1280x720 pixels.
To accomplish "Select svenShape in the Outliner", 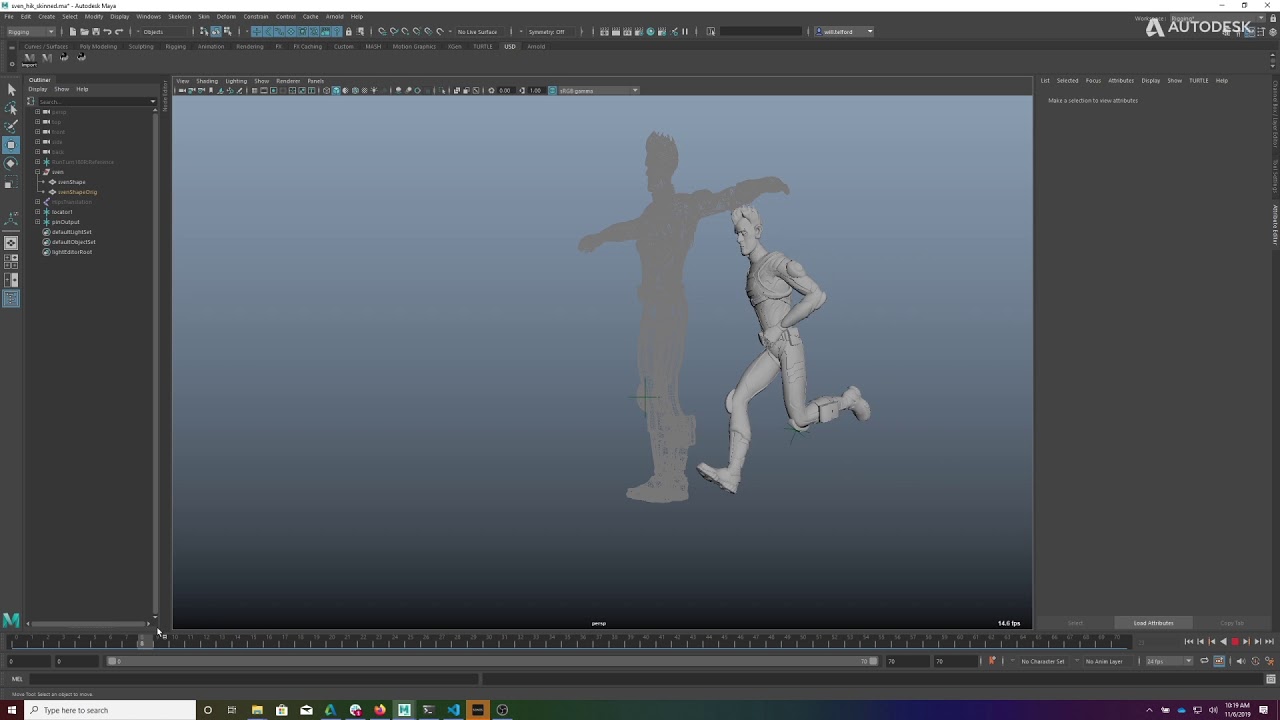I will pyautogui.click(x=72, y=182).
